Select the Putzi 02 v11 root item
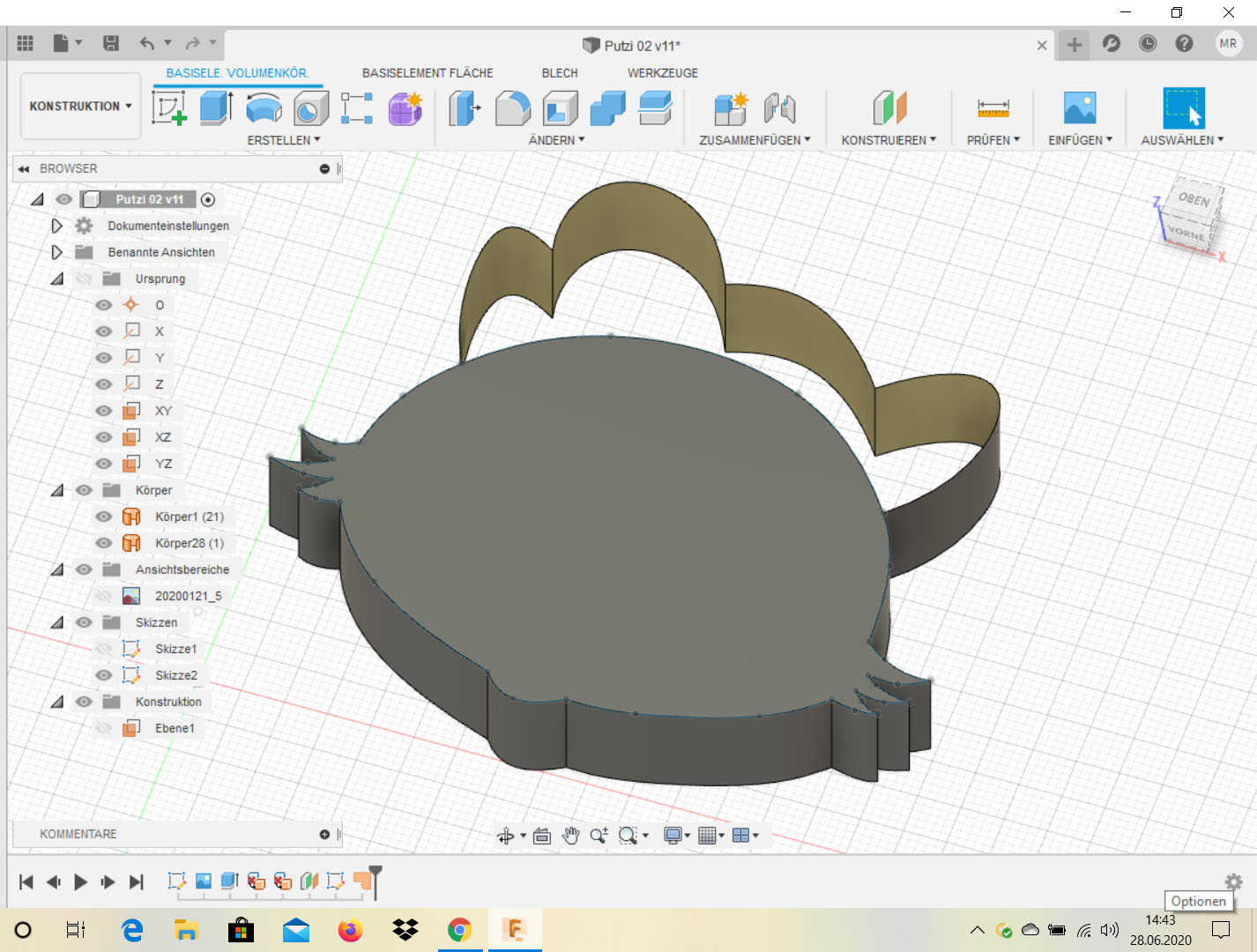This screenshot has height=952, width=1257. 149,199
